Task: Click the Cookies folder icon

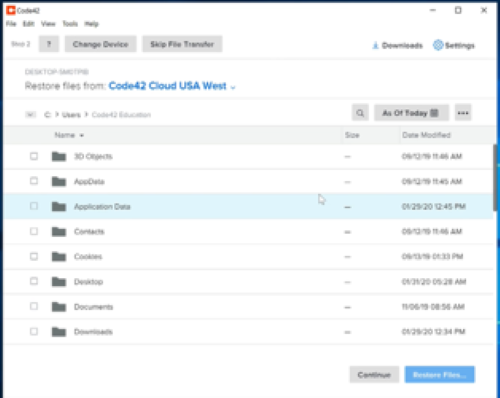Action: coord(59,256)
